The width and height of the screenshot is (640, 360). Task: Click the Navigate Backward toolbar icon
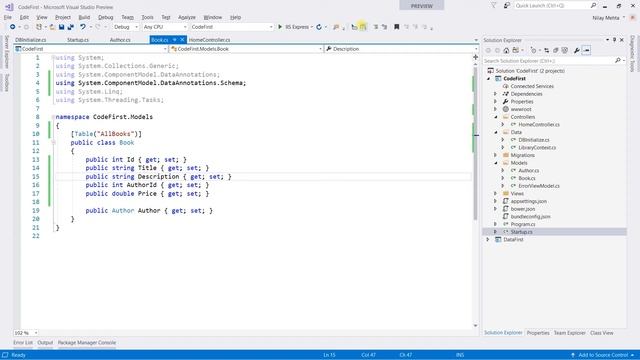pyautogui.click(x=13, y=27)
